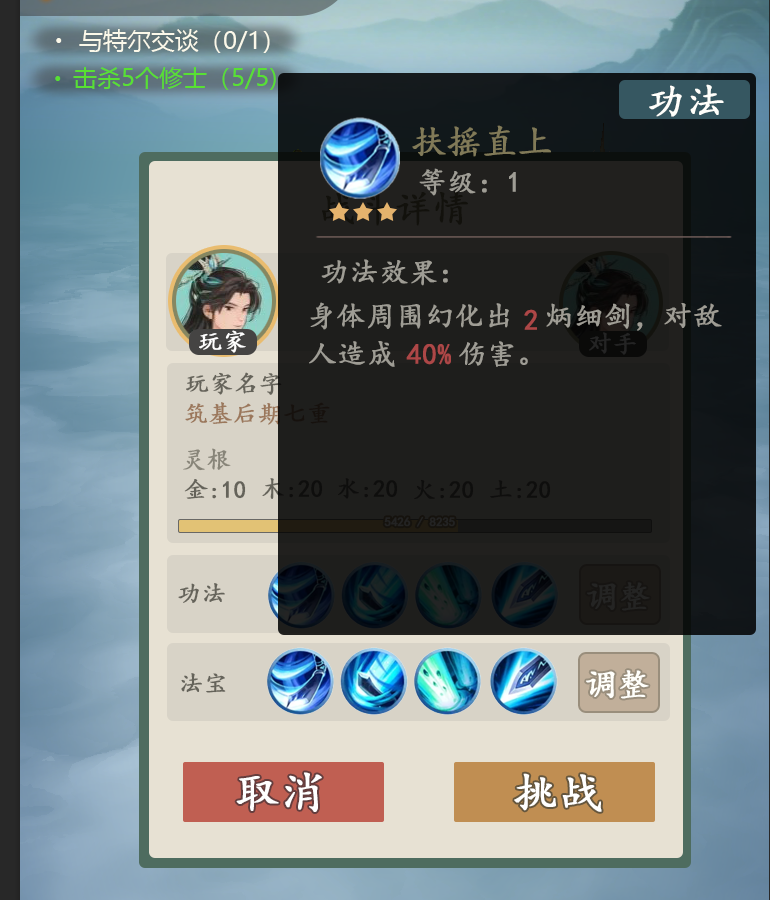
Task: Click the red 取消 button
Action: coord(283,792)
